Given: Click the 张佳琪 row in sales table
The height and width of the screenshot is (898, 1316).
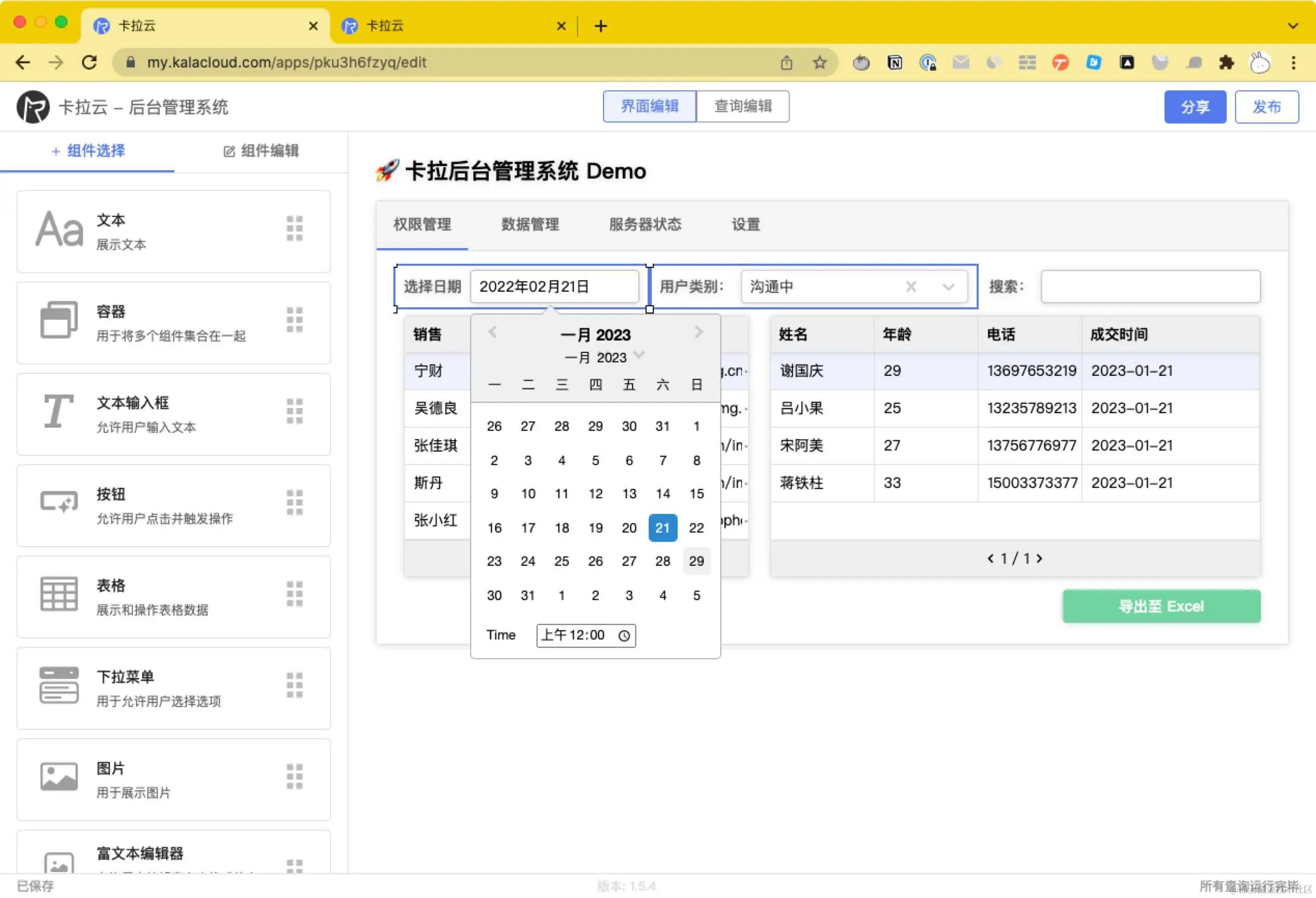Looking at the screenshot, I should coord(437,445).
